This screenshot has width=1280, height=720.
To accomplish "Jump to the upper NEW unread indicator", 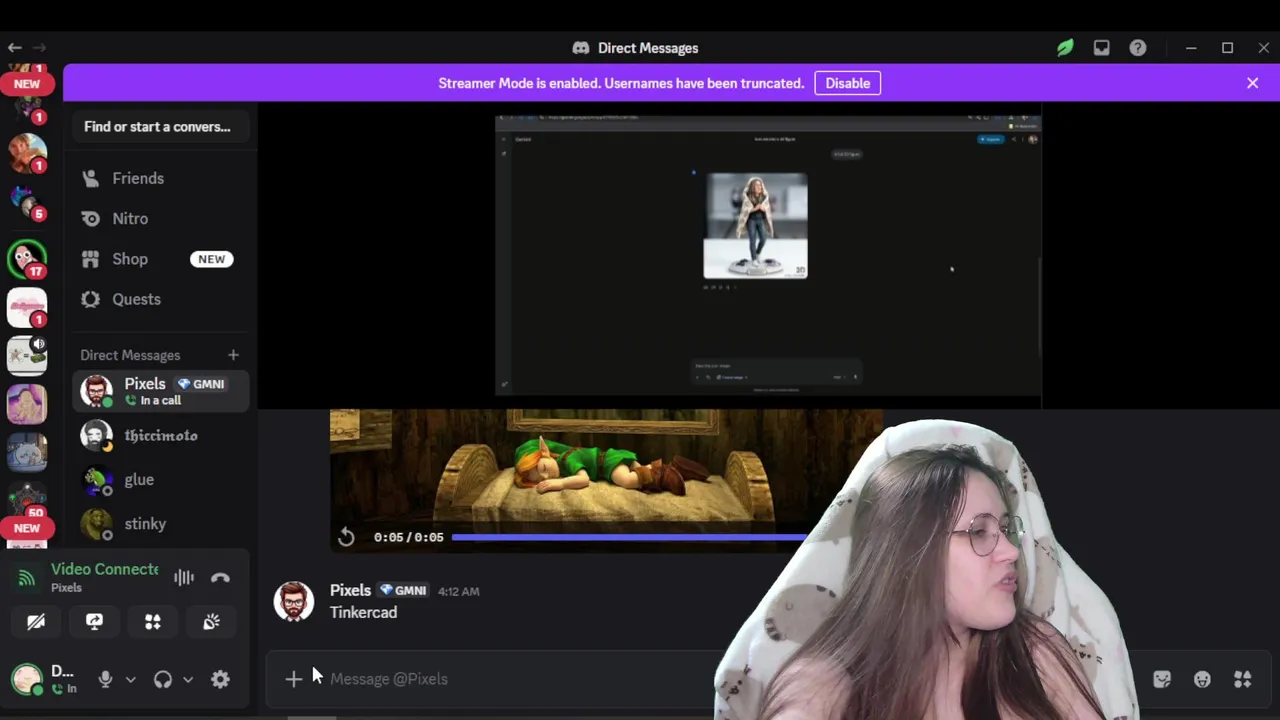I will (x=27, y=84).
